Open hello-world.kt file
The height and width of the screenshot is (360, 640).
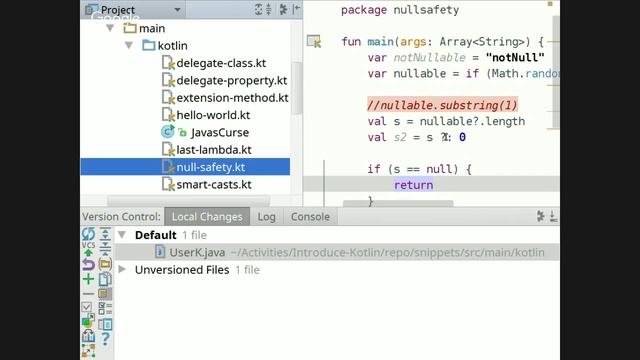pos(213,115)
